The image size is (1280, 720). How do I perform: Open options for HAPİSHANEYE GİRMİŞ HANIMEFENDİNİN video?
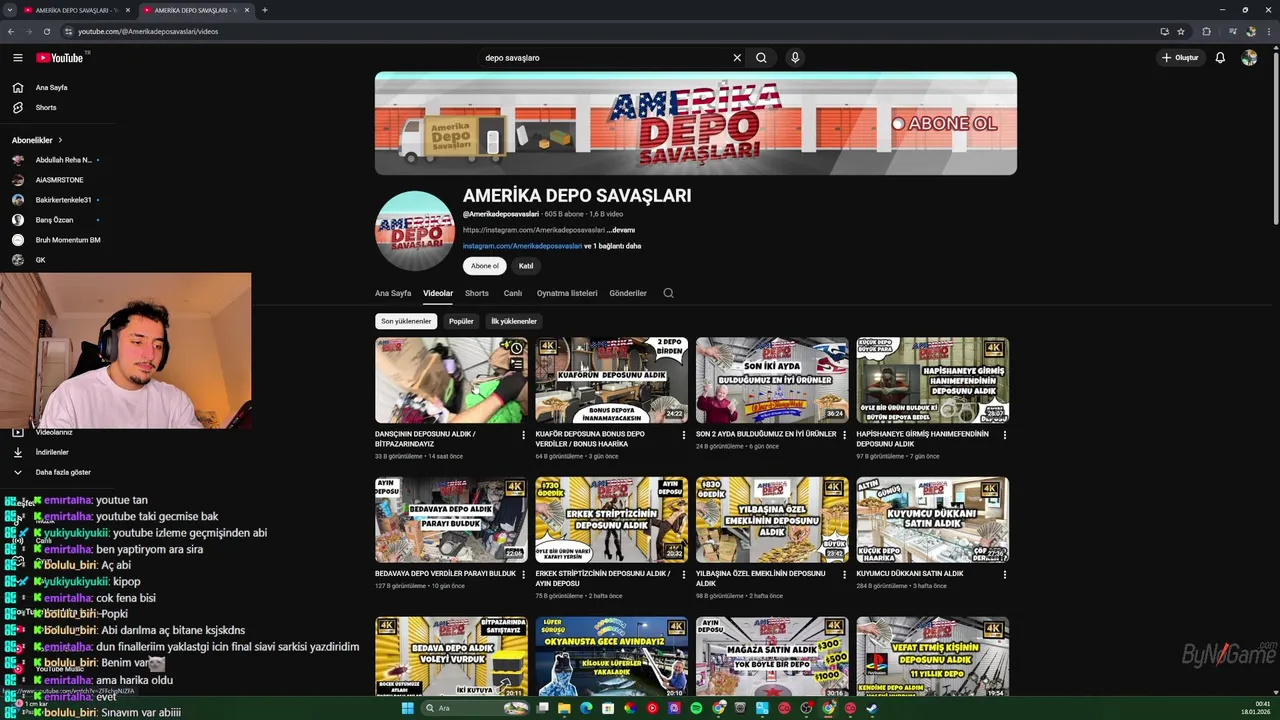(x=1005, y=435)
